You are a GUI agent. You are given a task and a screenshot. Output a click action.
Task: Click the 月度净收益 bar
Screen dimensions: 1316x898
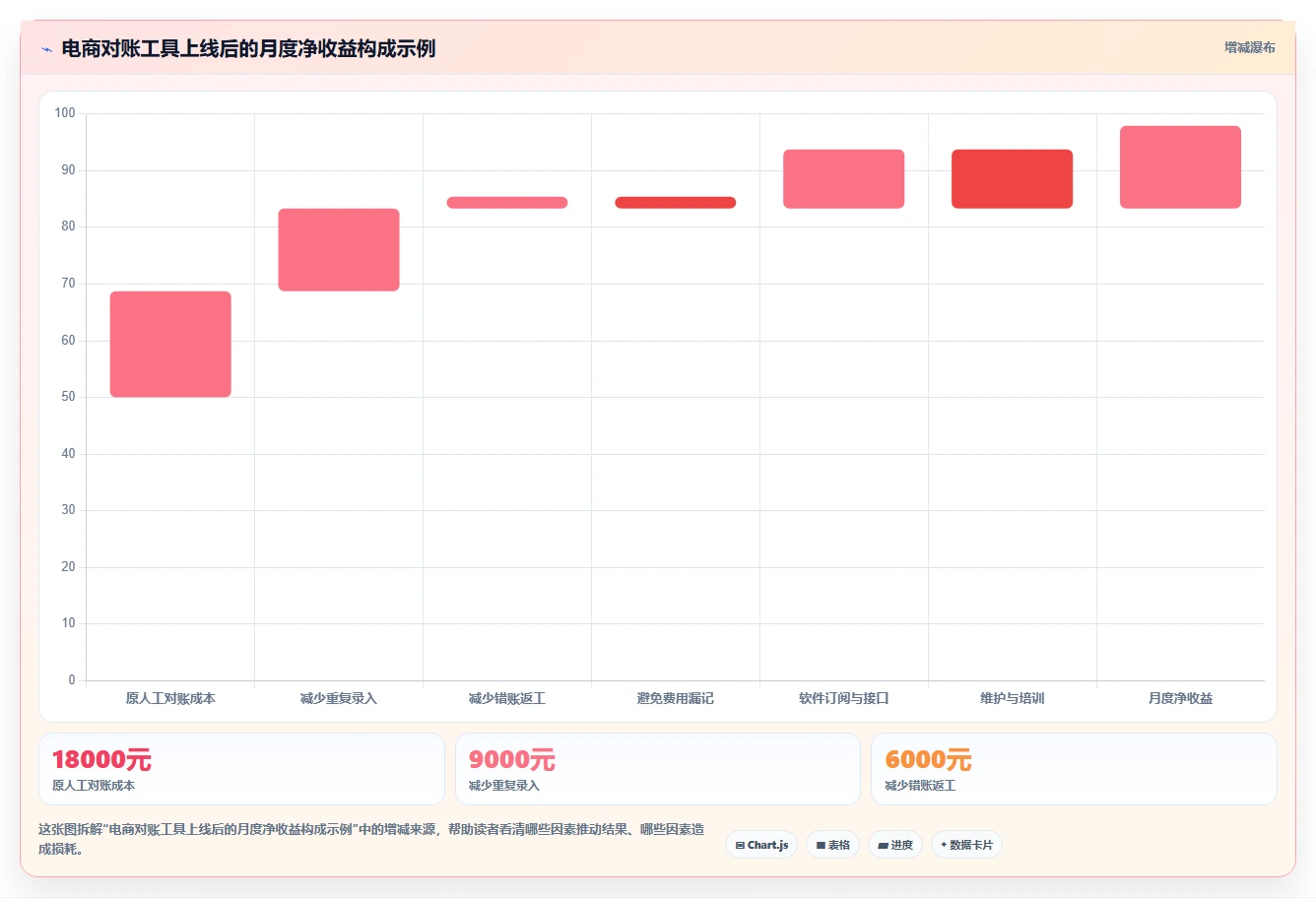1181,167
